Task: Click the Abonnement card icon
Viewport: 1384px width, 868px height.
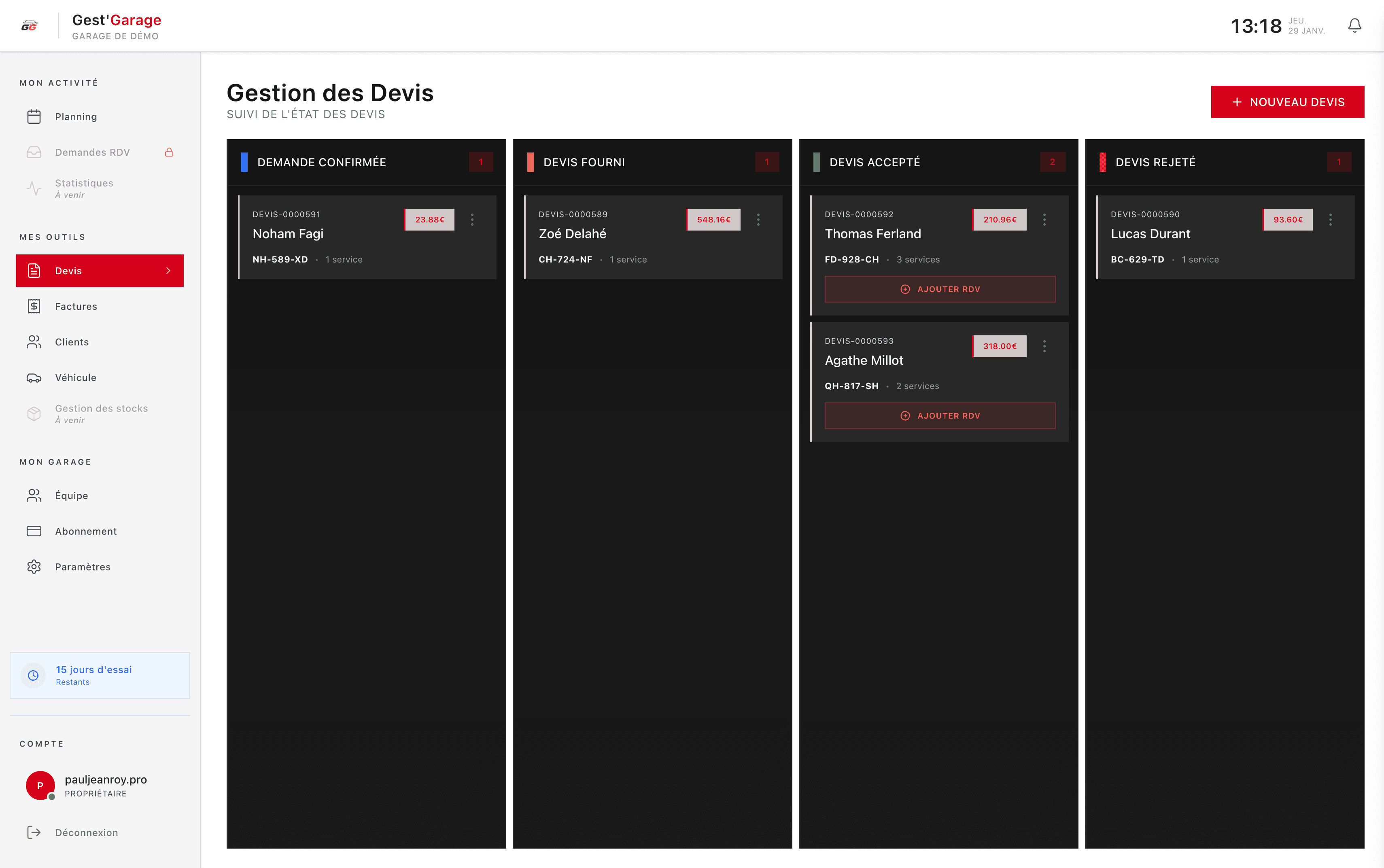Action: (34, 531)
